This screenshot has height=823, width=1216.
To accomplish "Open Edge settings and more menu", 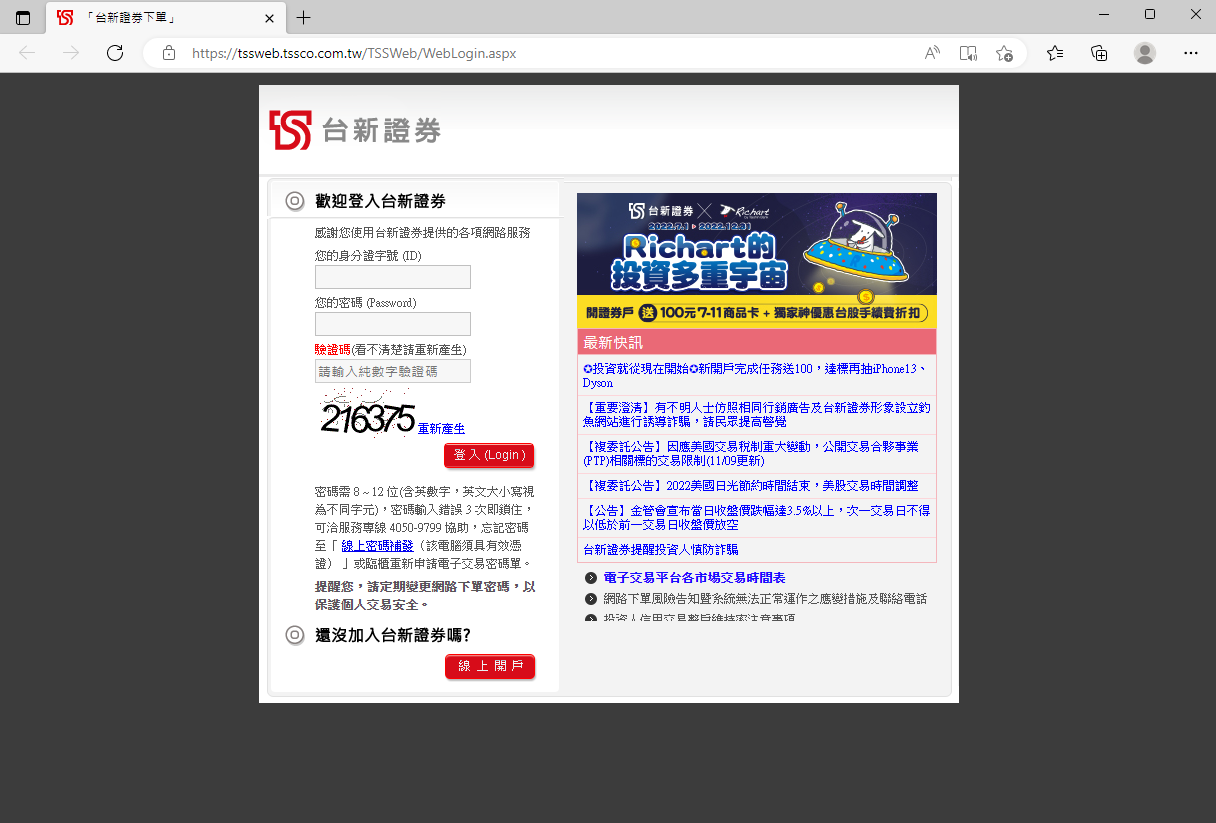I will 1190,53.
